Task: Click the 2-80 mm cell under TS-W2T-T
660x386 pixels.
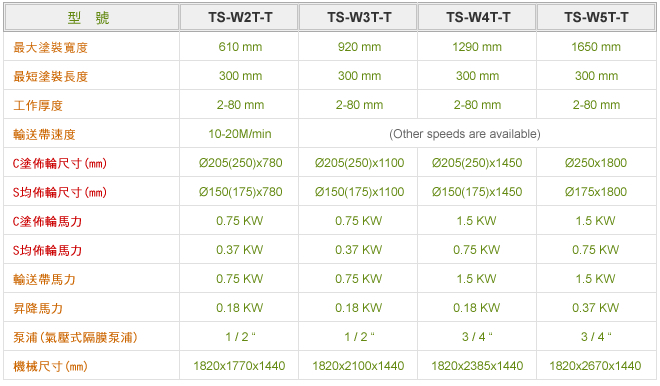Action: click(x=240, y=105)
